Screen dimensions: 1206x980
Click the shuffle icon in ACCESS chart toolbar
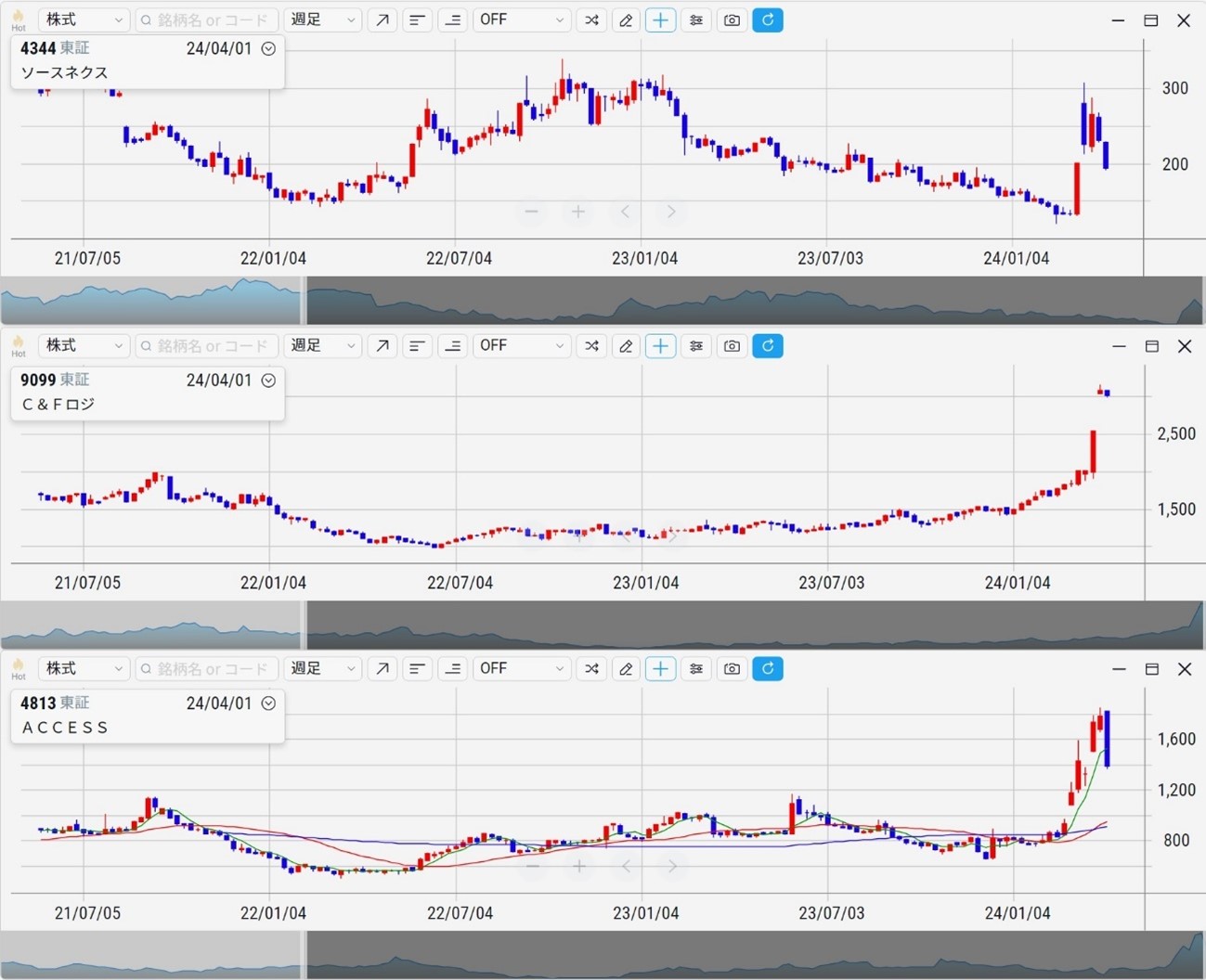[591, 669]
